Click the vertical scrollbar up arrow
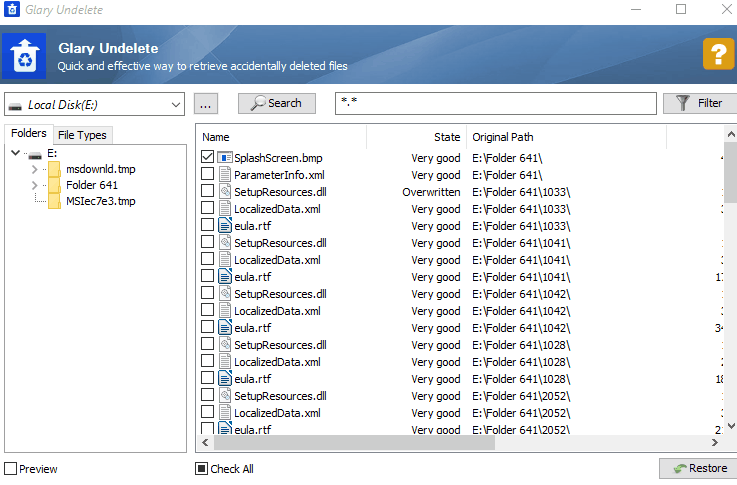Image resolution: width=737 pixels, height=485 pixels. click(x=731, y=134)
